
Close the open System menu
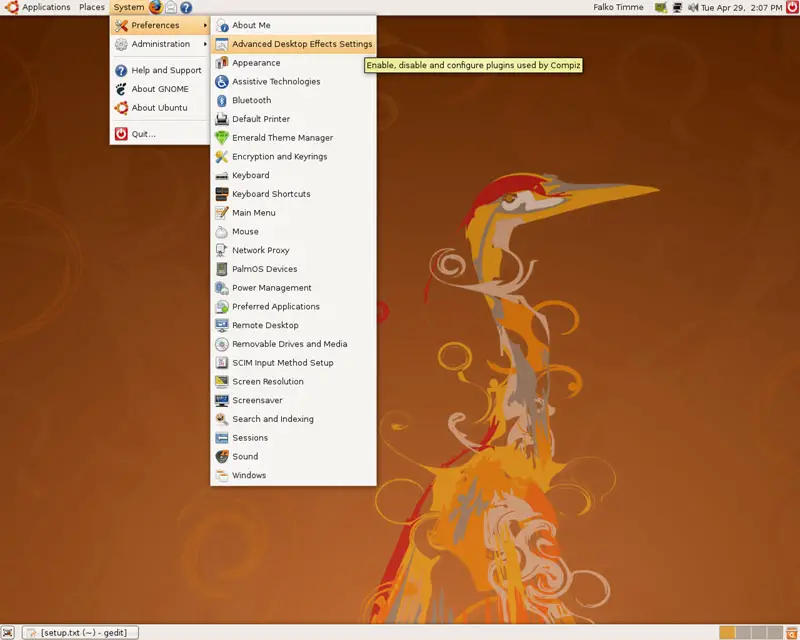tap(129, 7)
